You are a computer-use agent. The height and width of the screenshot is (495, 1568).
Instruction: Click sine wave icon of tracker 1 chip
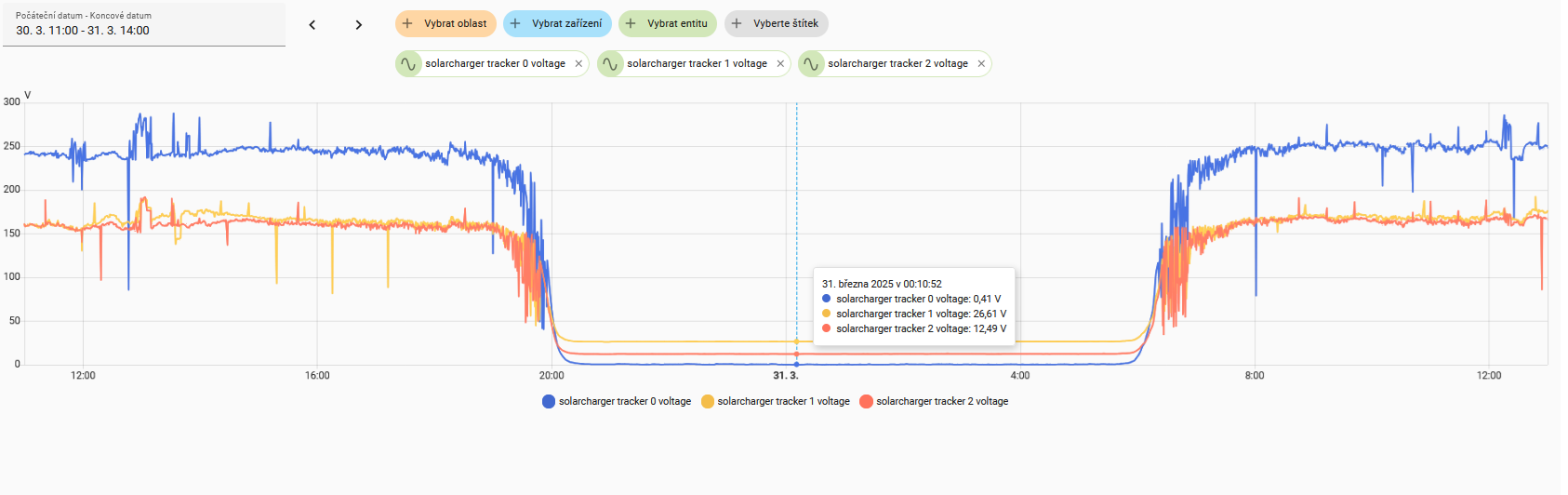coord(610,64)
